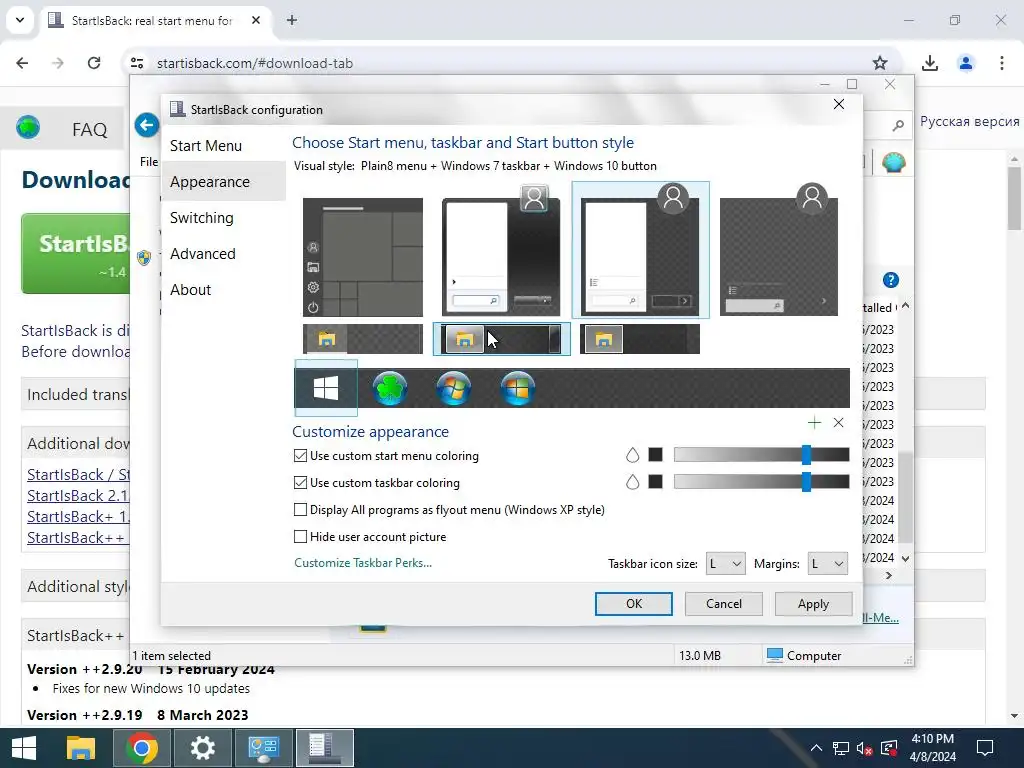Close the StartIsBack configuration dialog

click(839, 104)
